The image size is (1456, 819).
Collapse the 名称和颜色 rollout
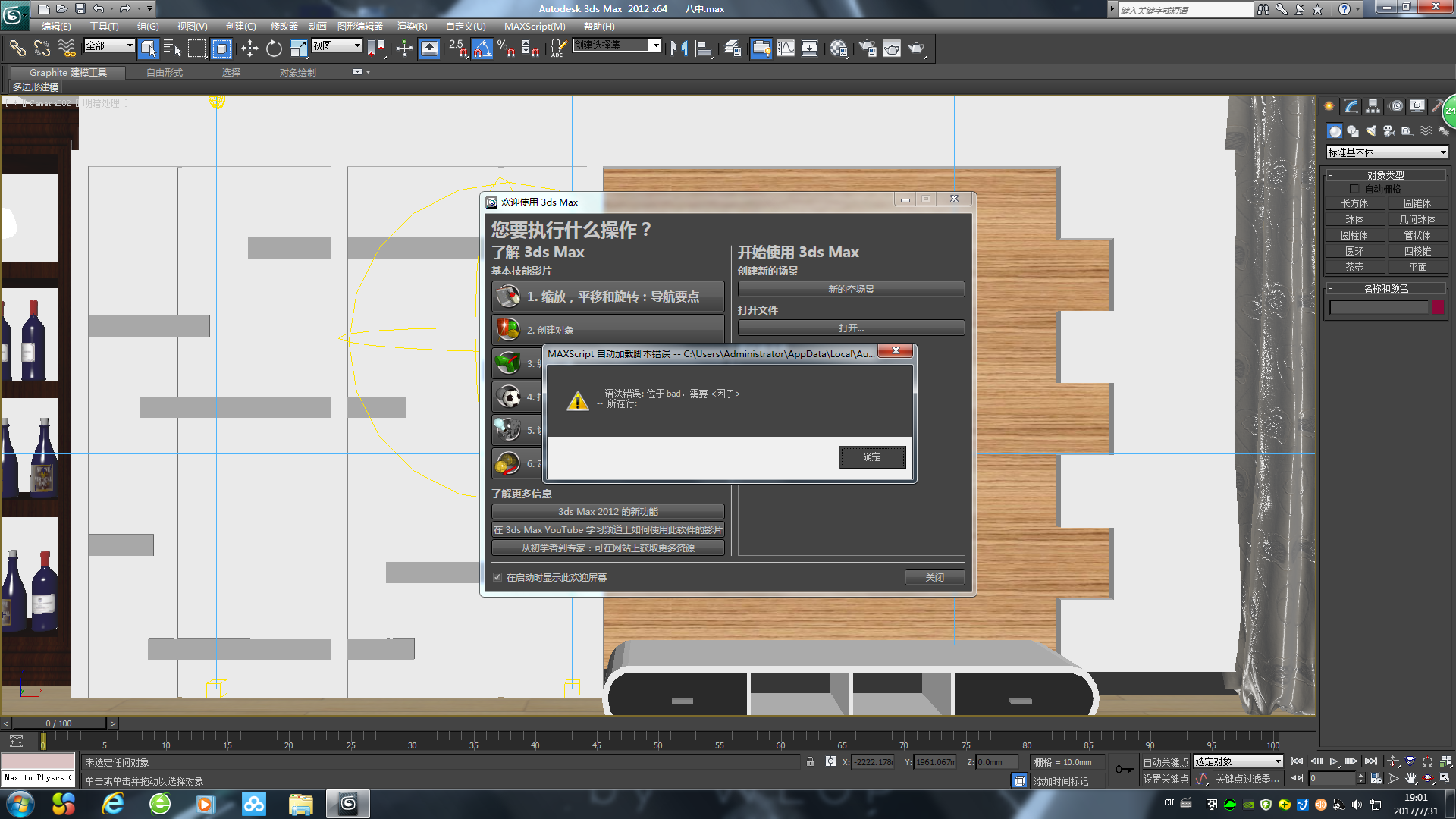pos(1385,288)
